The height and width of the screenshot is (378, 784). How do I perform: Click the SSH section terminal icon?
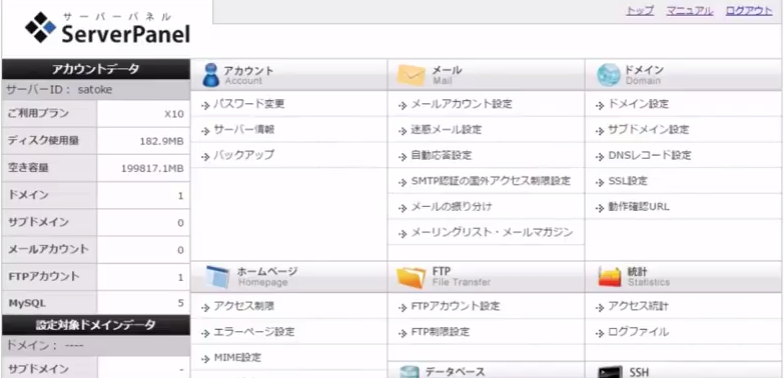(610, 372)
